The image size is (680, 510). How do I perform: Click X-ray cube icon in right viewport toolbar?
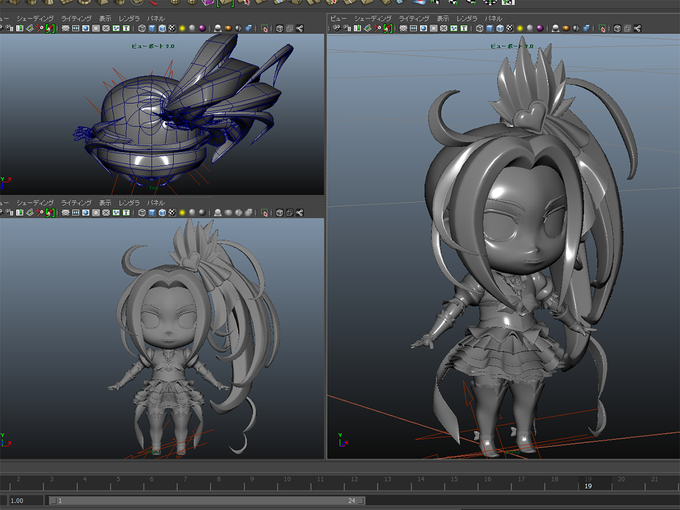click(618, 28)
